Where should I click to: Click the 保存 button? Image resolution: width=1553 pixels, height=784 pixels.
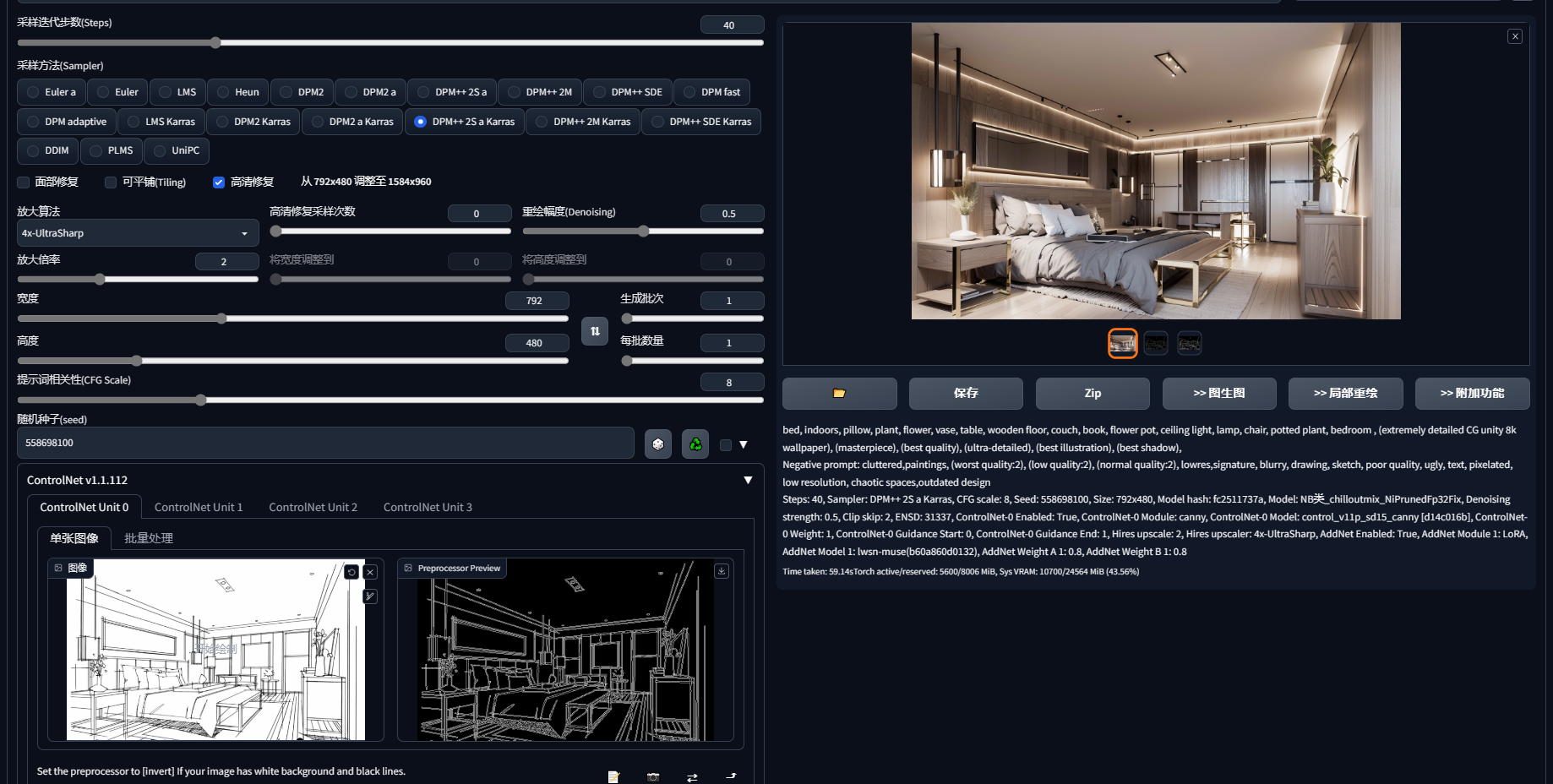(x=966, y=393)
